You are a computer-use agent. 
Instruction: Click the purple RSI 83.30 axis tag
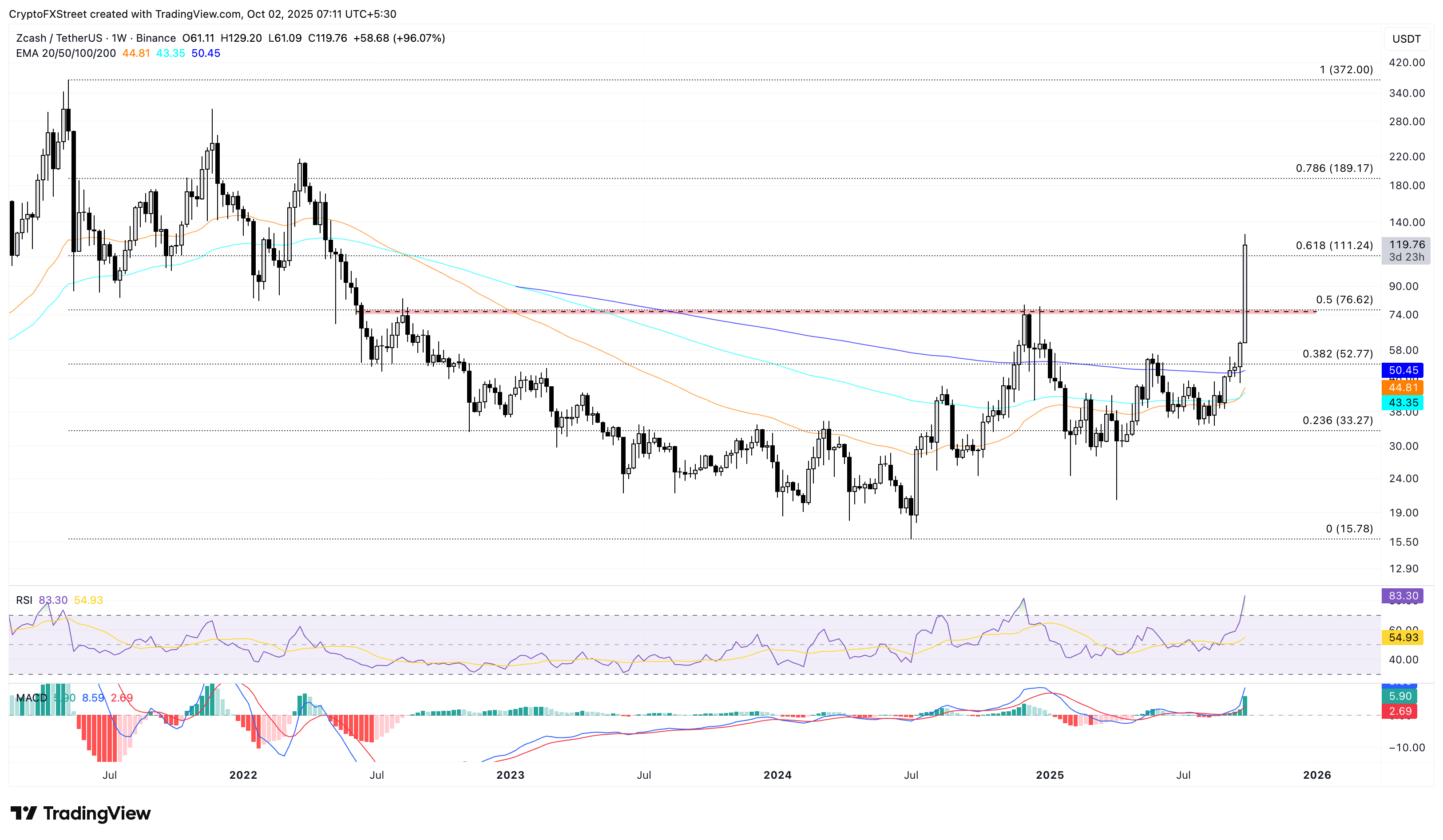(x=1402, y=595)
